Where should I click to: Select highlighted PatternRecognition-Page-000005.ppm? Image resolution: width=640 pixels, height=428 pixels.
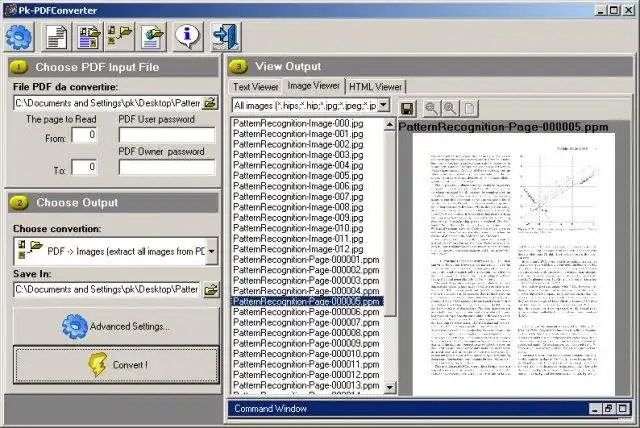click(307, 302)
